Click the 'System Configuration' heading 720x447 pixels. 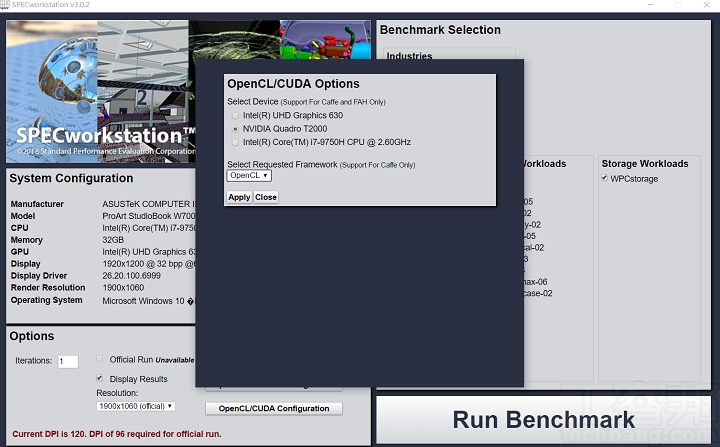[x=71, y=178]
